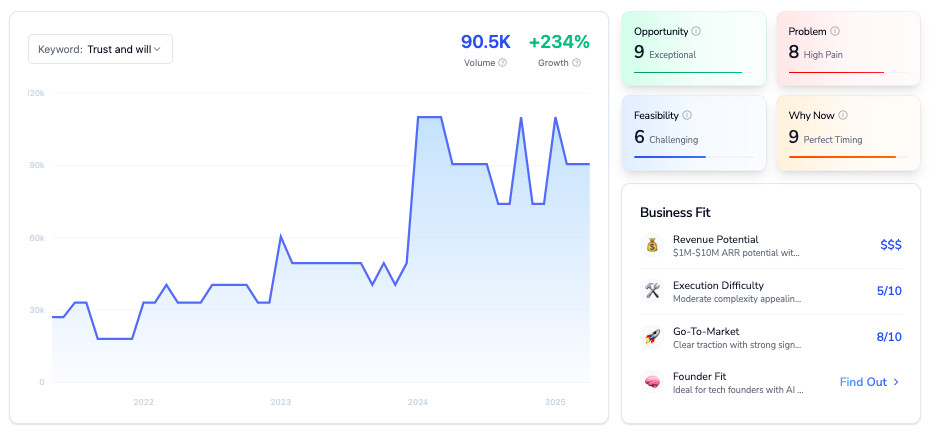The image size is (932, 432).
Task: Click the brain Founder Fit icon
Action: click(x=652, y=382)
